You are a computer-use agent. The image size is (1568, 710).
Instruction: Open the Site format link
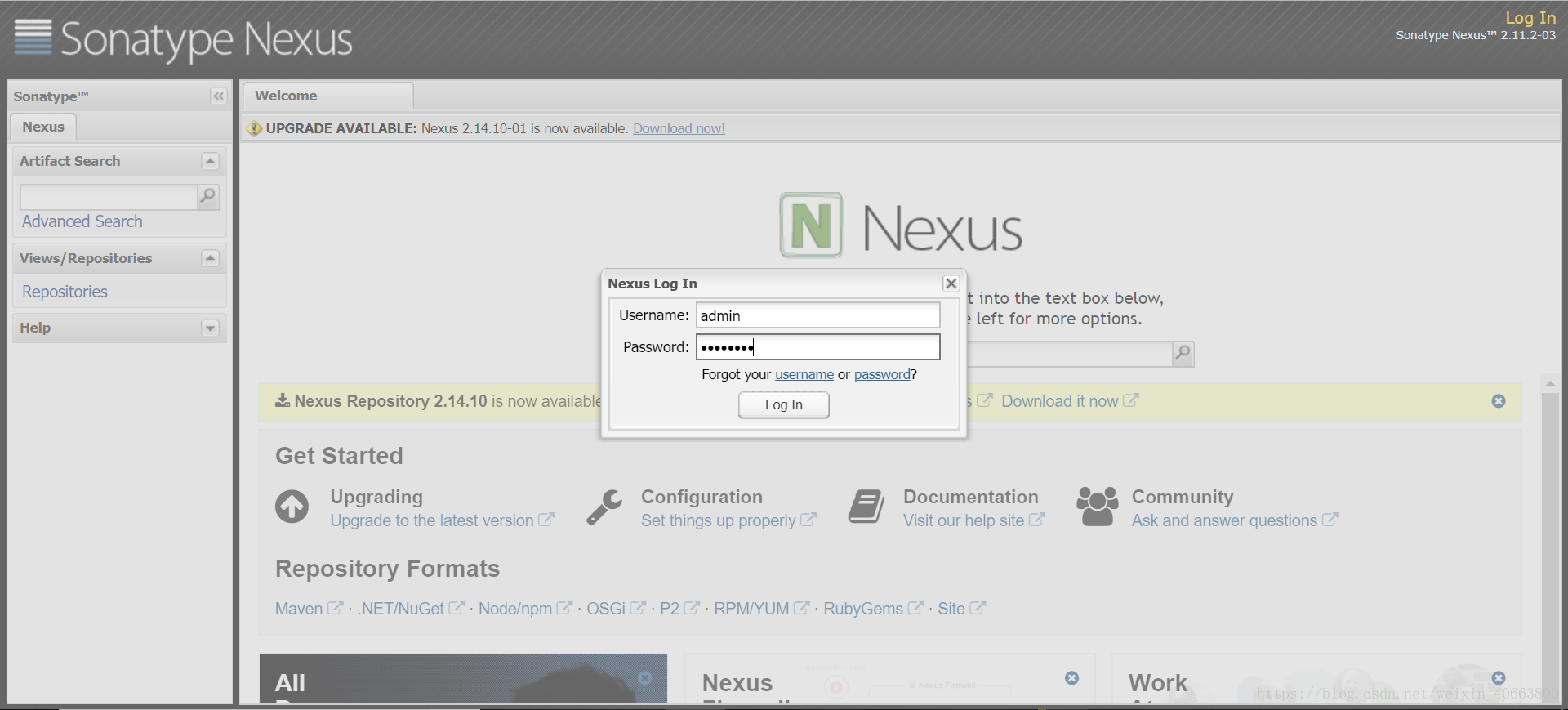[961, 609]
